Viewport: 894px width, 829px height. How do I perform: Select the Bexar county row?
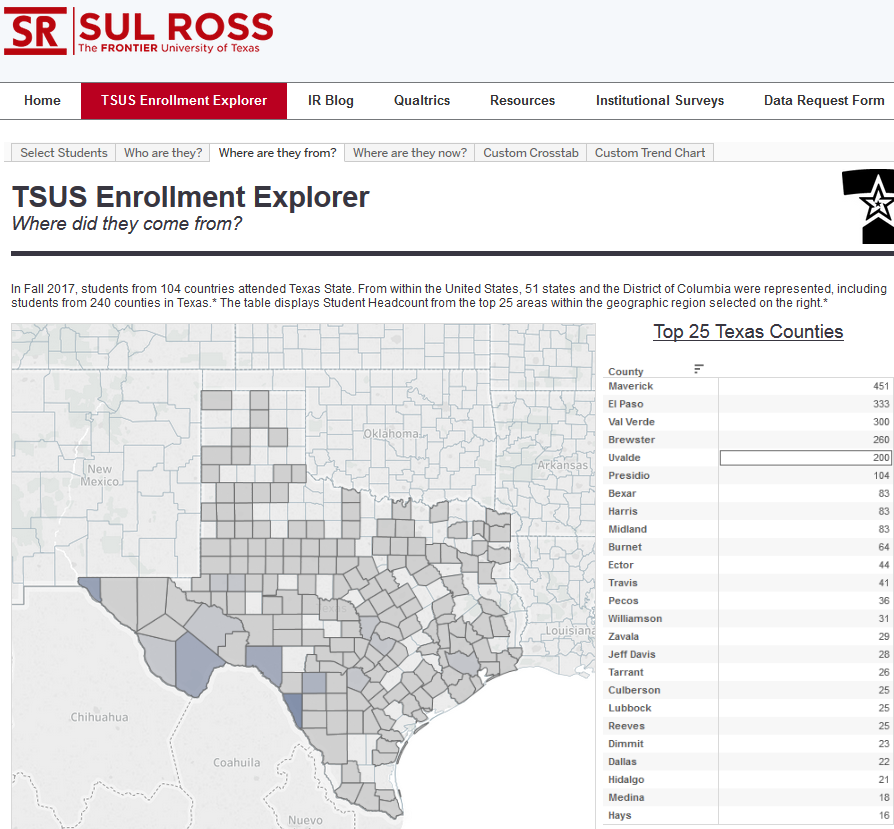click(748, 493)
